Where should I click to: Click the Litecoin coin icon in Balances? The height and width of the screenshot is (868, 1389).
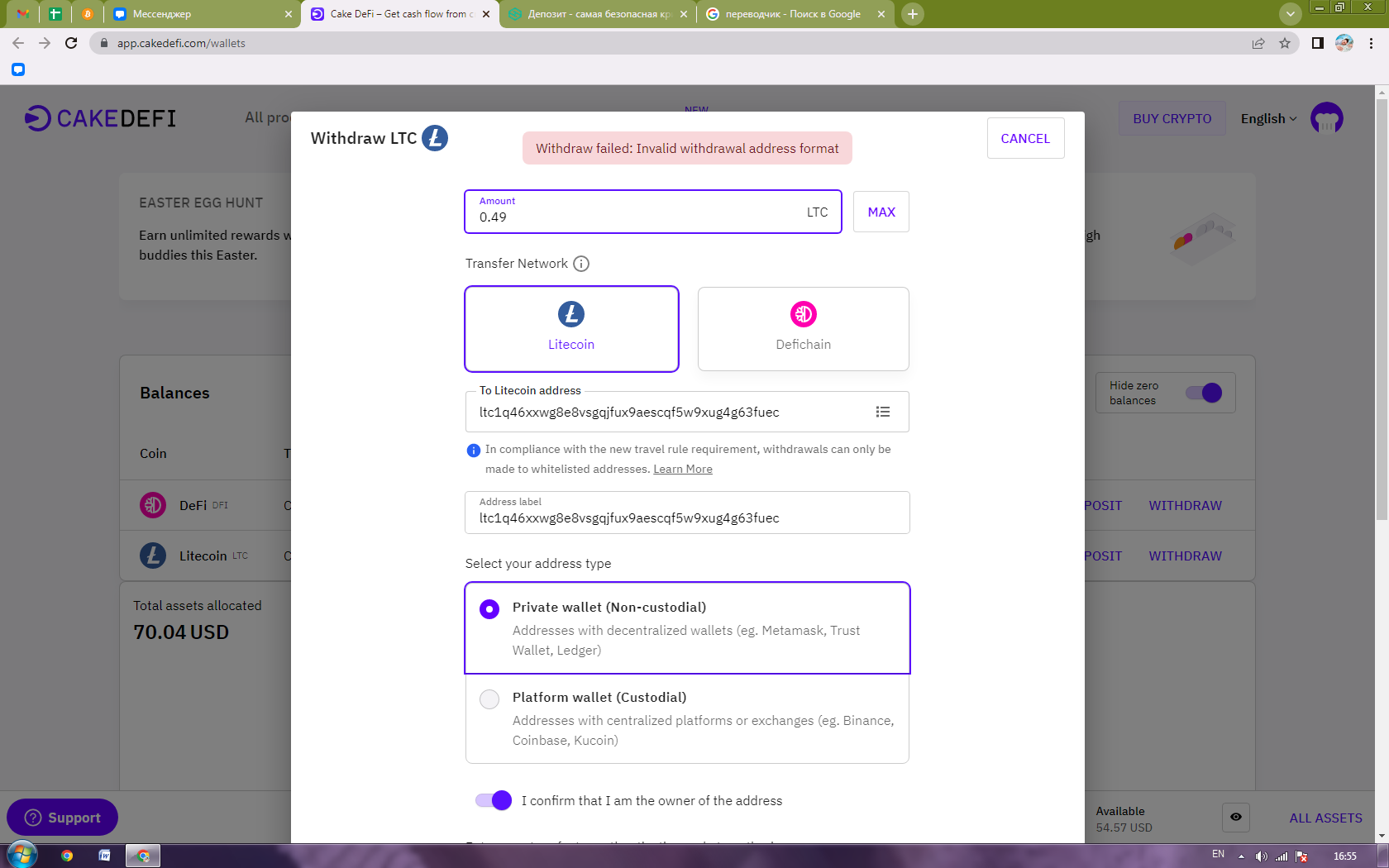click(x=153, y=556)
